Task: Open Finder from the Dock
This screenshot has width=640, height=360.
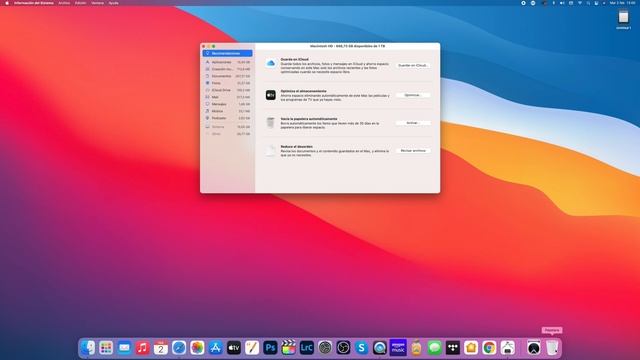Action: pyautogui.click(x=88, y=348)
